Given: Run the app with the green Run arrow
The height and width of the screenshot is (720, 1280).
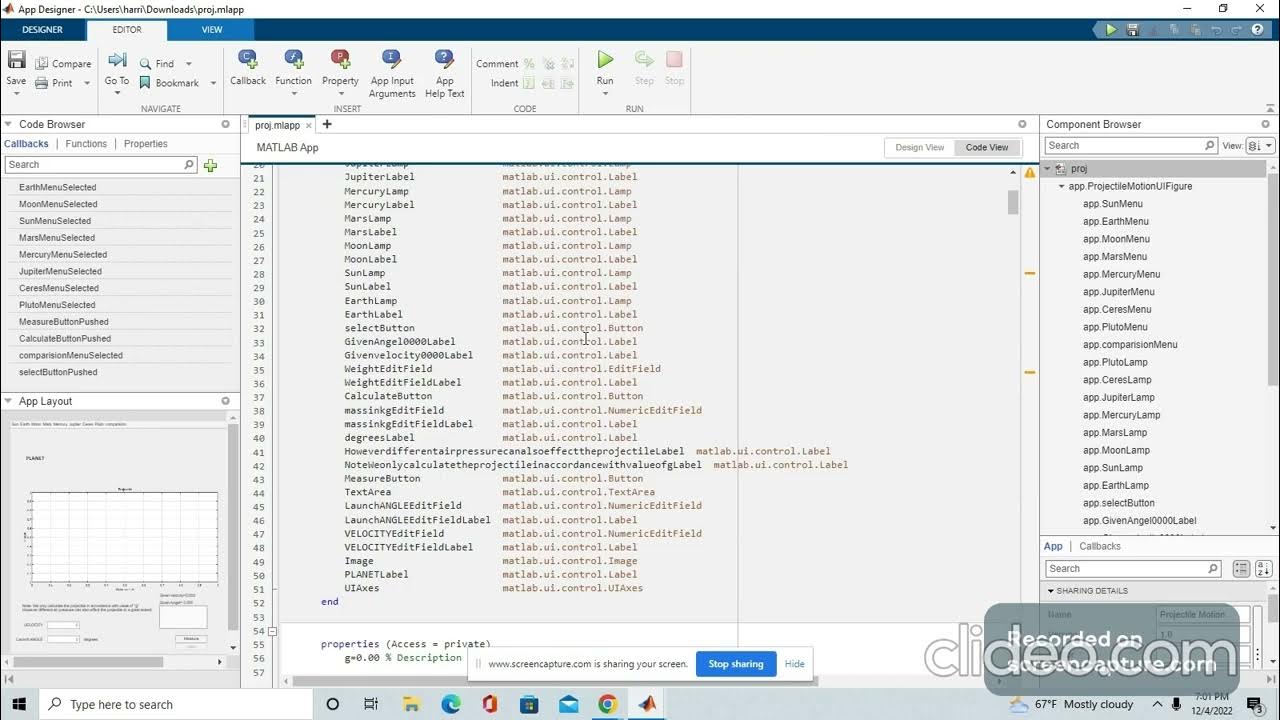Looking at the screenshot, I should (x=605, y=60).
